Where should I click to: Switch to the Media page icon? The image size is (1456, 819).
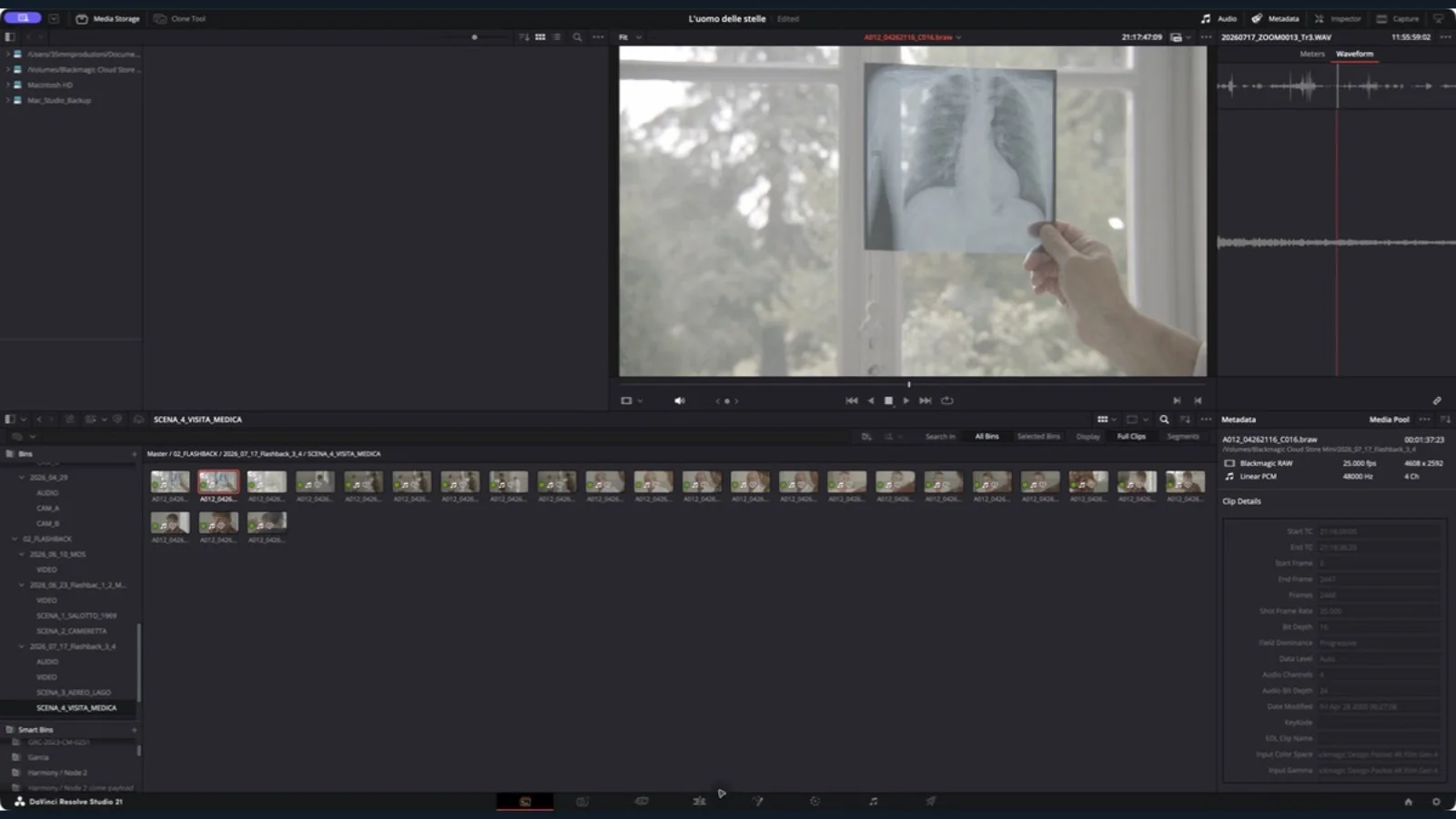pos(525,802)
